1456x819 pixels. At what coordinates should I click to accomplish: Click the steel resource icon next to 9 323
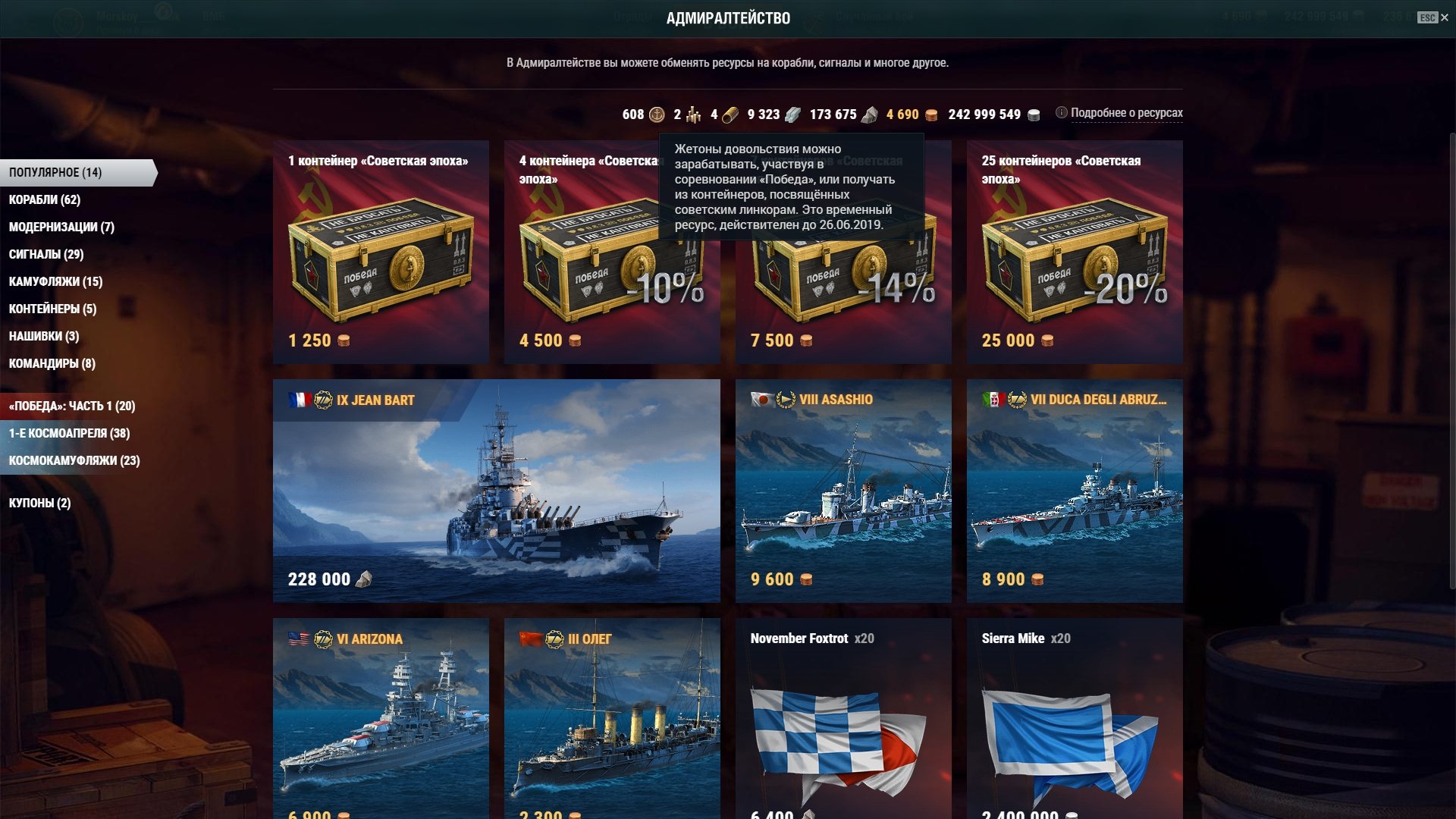tap(792, 115)
